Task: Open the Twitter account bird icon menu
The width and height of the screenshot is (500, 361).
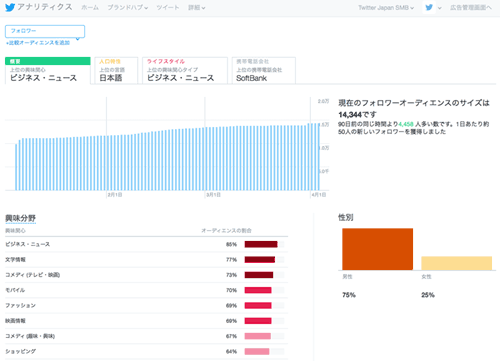Action: tap(429, 7)
